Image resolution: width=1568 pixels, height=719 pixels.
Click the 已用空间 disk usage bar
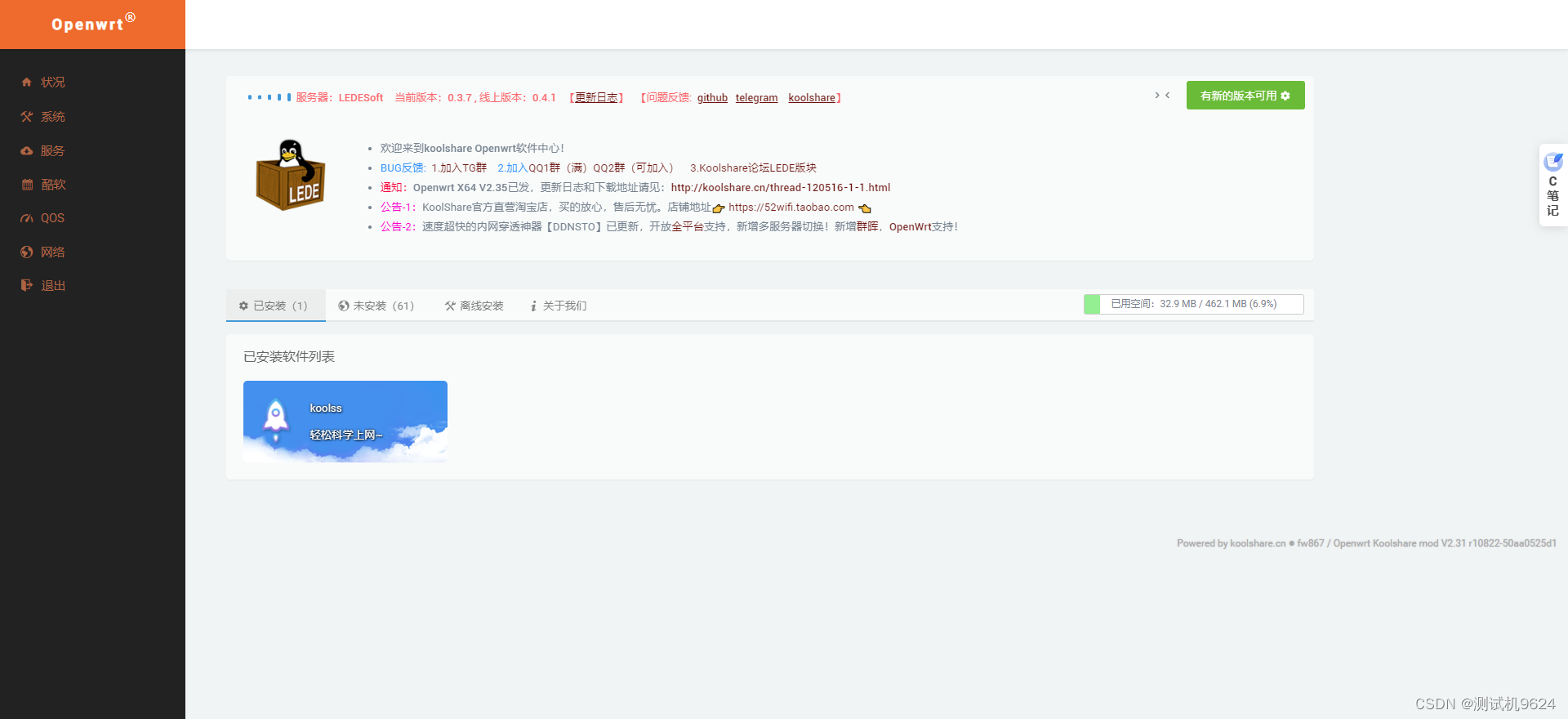pyautogui.click(x=1194, y=304)
